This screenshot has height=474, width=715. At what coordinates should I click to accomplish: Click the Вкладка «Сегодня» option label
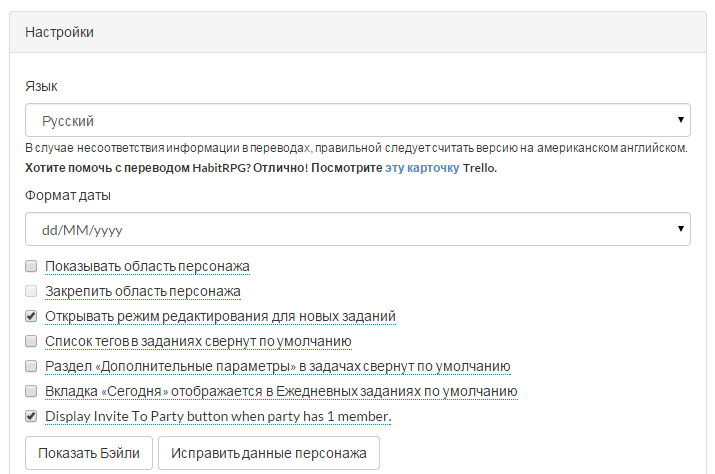281,392
